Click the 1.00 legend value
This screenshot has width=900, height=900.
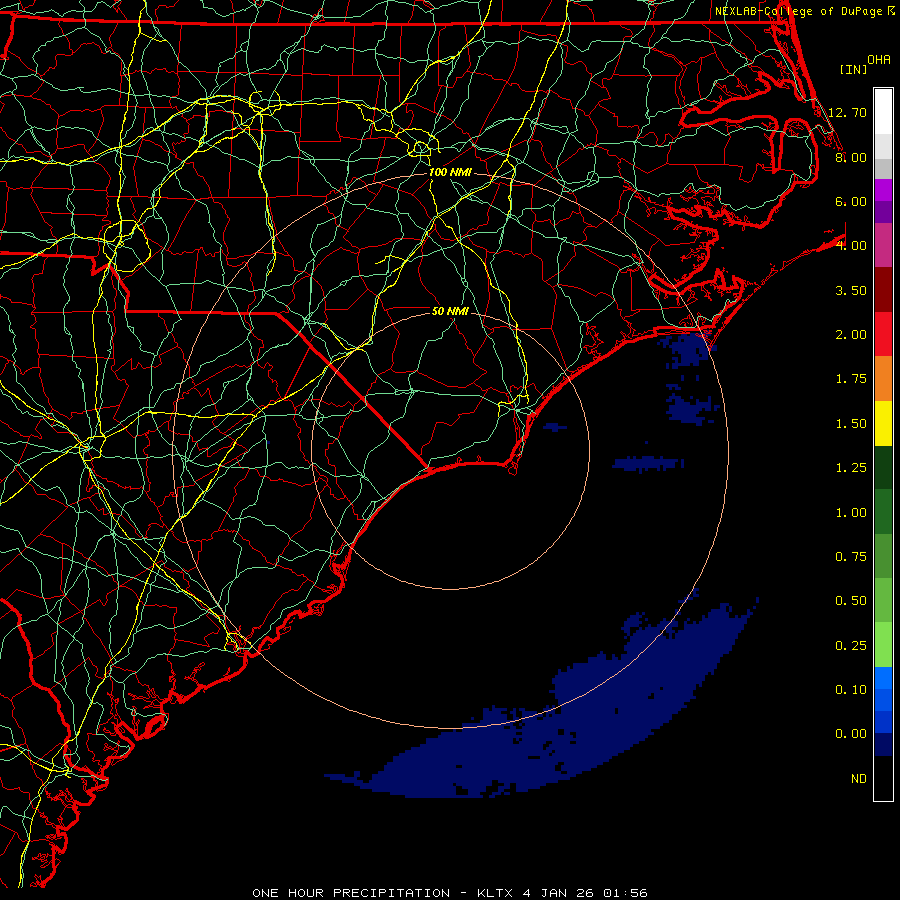pyautogui.click(x=851, y=513)
